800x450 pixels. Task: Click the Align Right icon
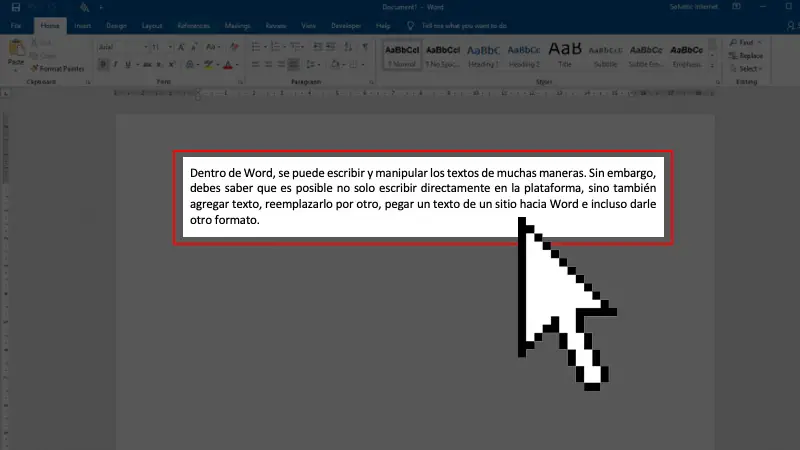coord(280,64)
